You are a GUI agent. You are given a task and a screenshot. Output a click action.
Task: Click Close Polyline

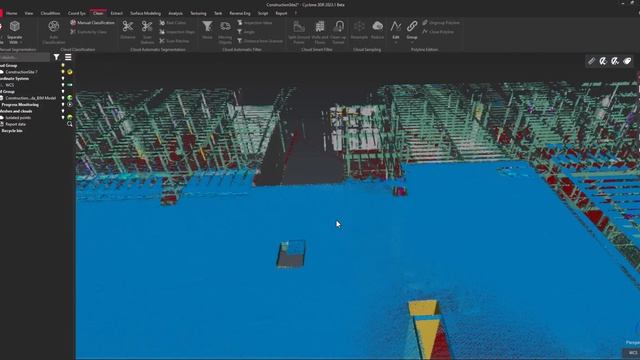click(438, 32)
